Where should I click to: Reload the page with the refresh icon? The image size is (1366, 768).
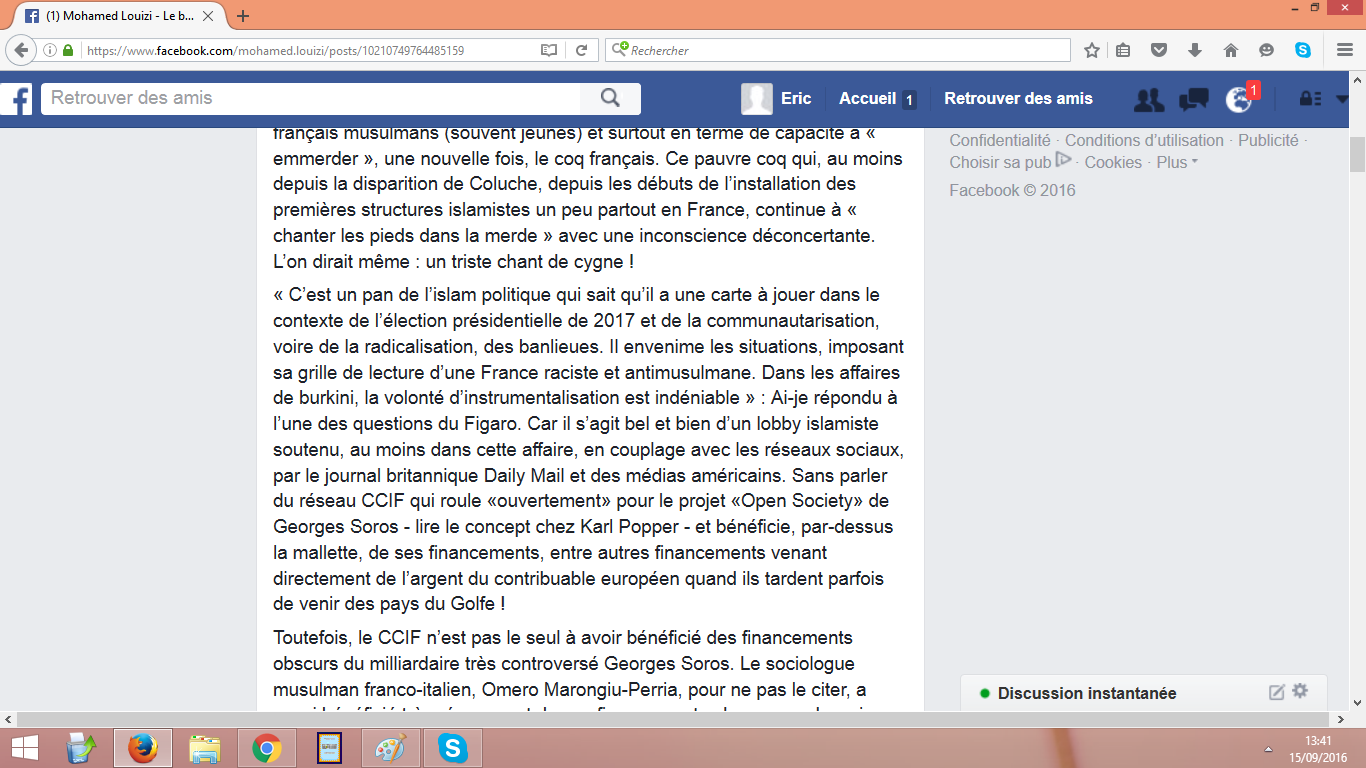[581, 50]
